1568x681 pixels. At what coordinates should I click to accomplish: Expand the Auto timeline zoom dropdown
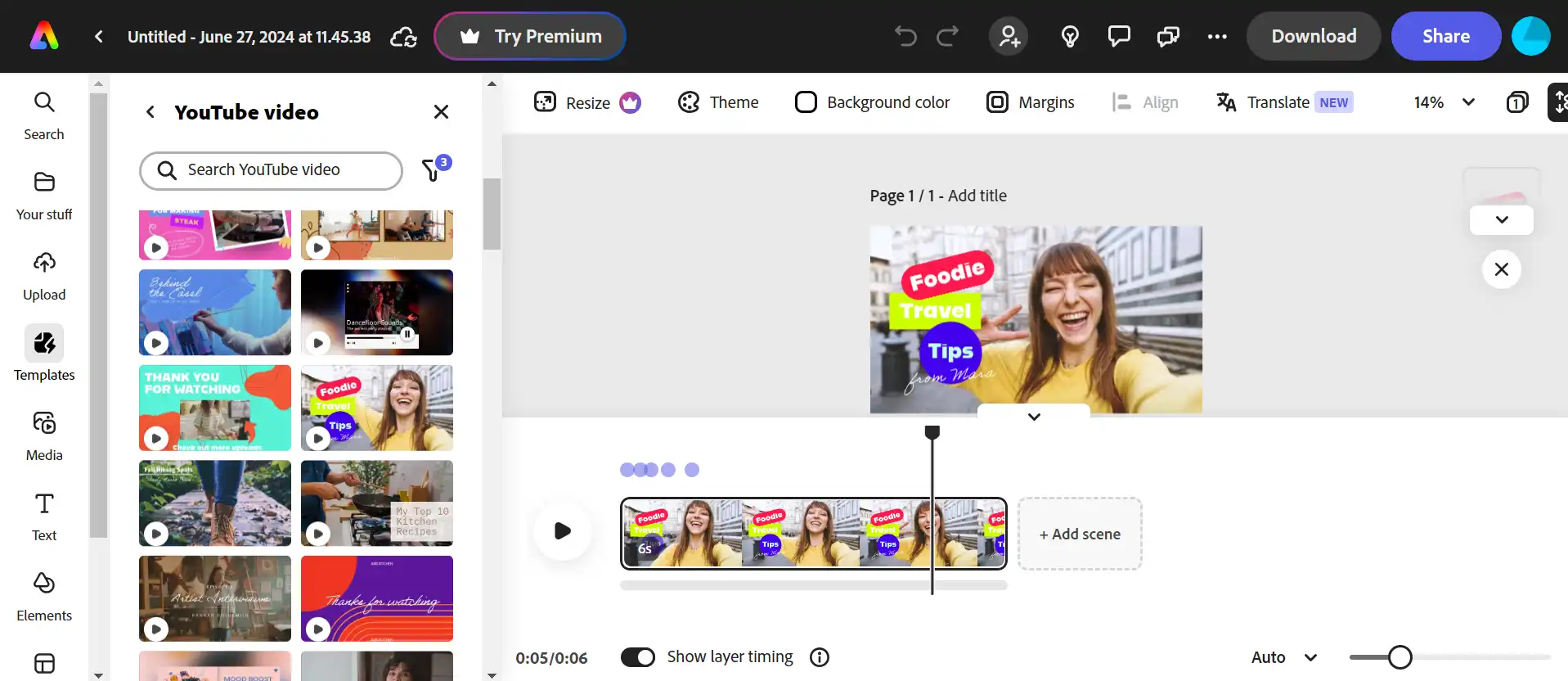click(x=1284, y=657)
